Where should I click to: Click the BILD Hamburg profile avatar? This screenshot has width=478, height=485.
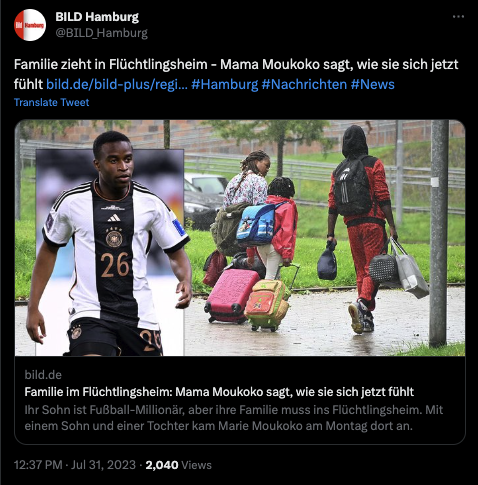(30, 25)
